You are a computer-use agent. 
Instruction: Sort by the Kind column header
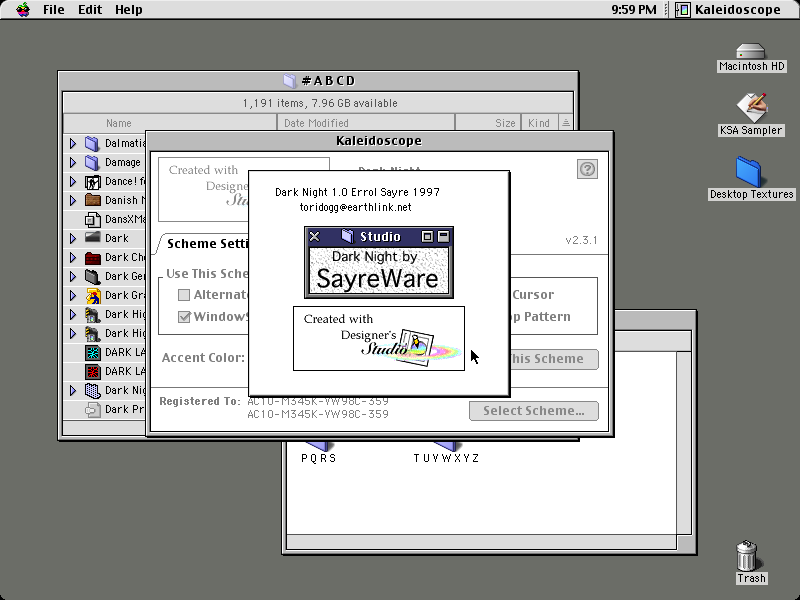click(539, 123)
